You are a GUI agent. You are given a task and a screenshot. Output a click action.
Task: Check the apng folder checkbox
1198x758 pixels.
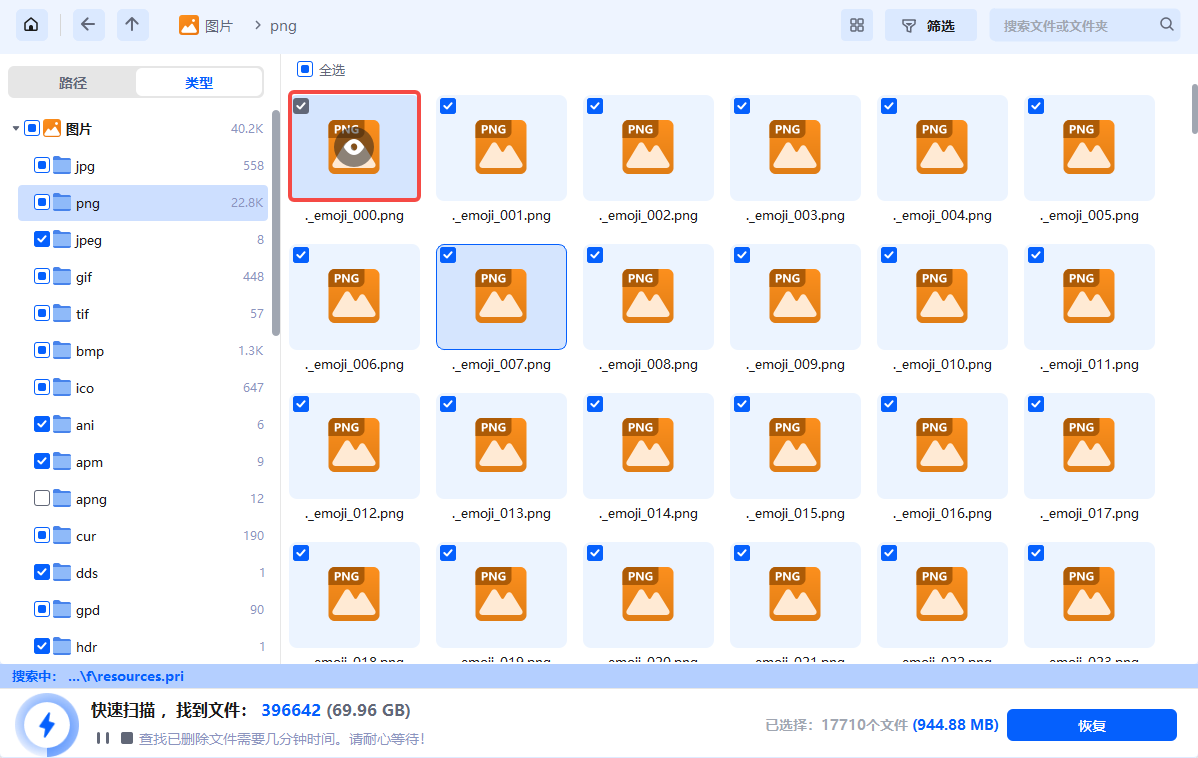42,498
